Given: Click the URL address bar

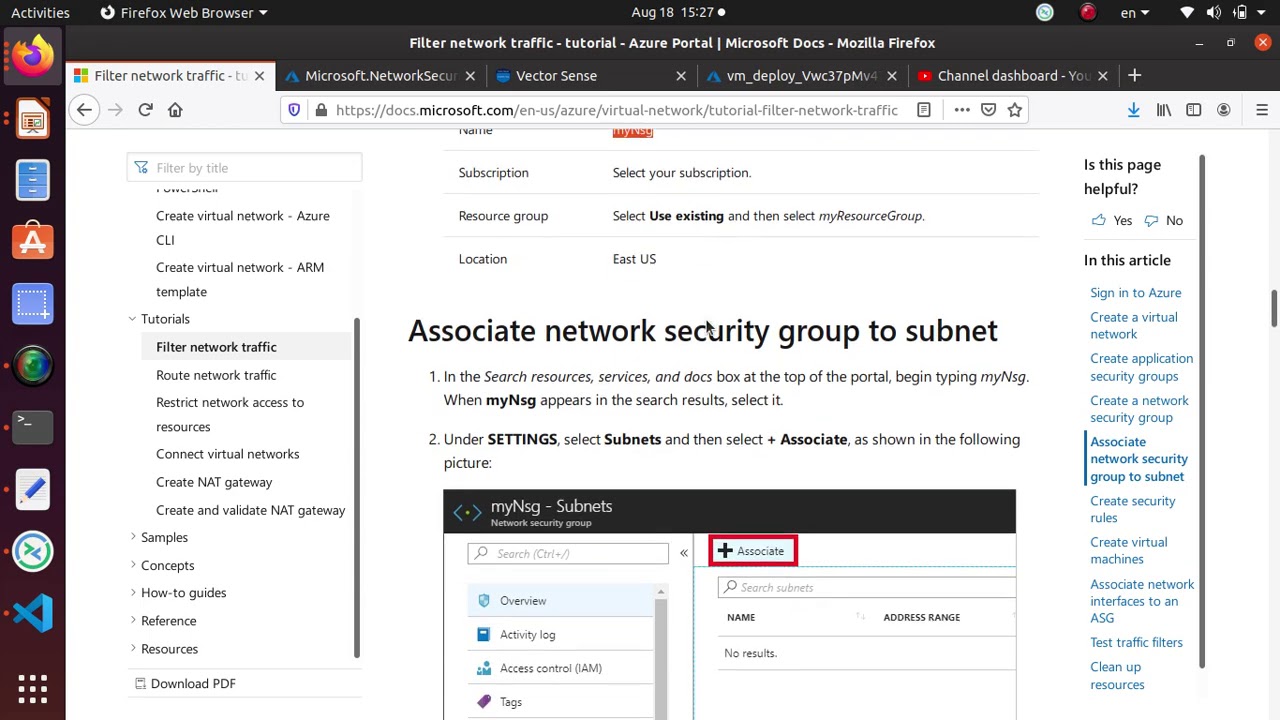Looking at the screenshot, I should point(618,110).
